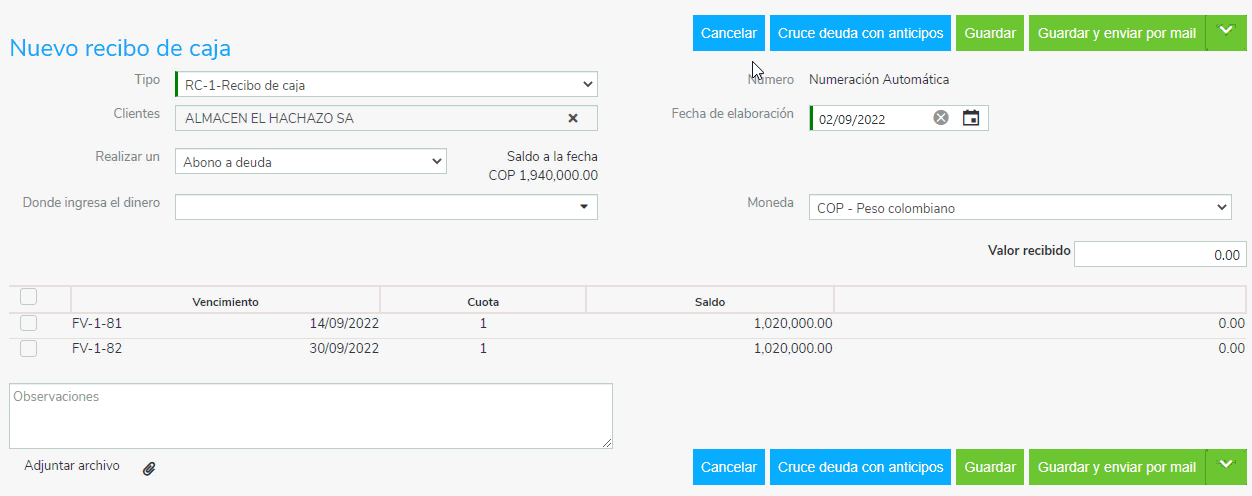This screenshot has height=496, width=1252.
Task: Expand top Guardar y enviar options arrow
Action: pyautogui.click(x=1226, y=32)
